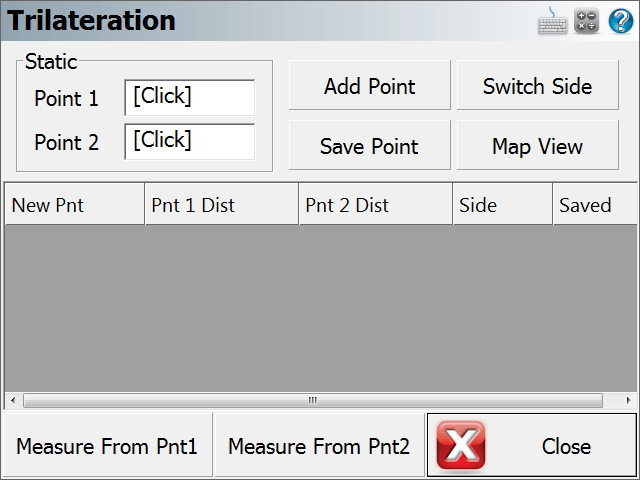Select the Point 1 input field

click(190, 98)
